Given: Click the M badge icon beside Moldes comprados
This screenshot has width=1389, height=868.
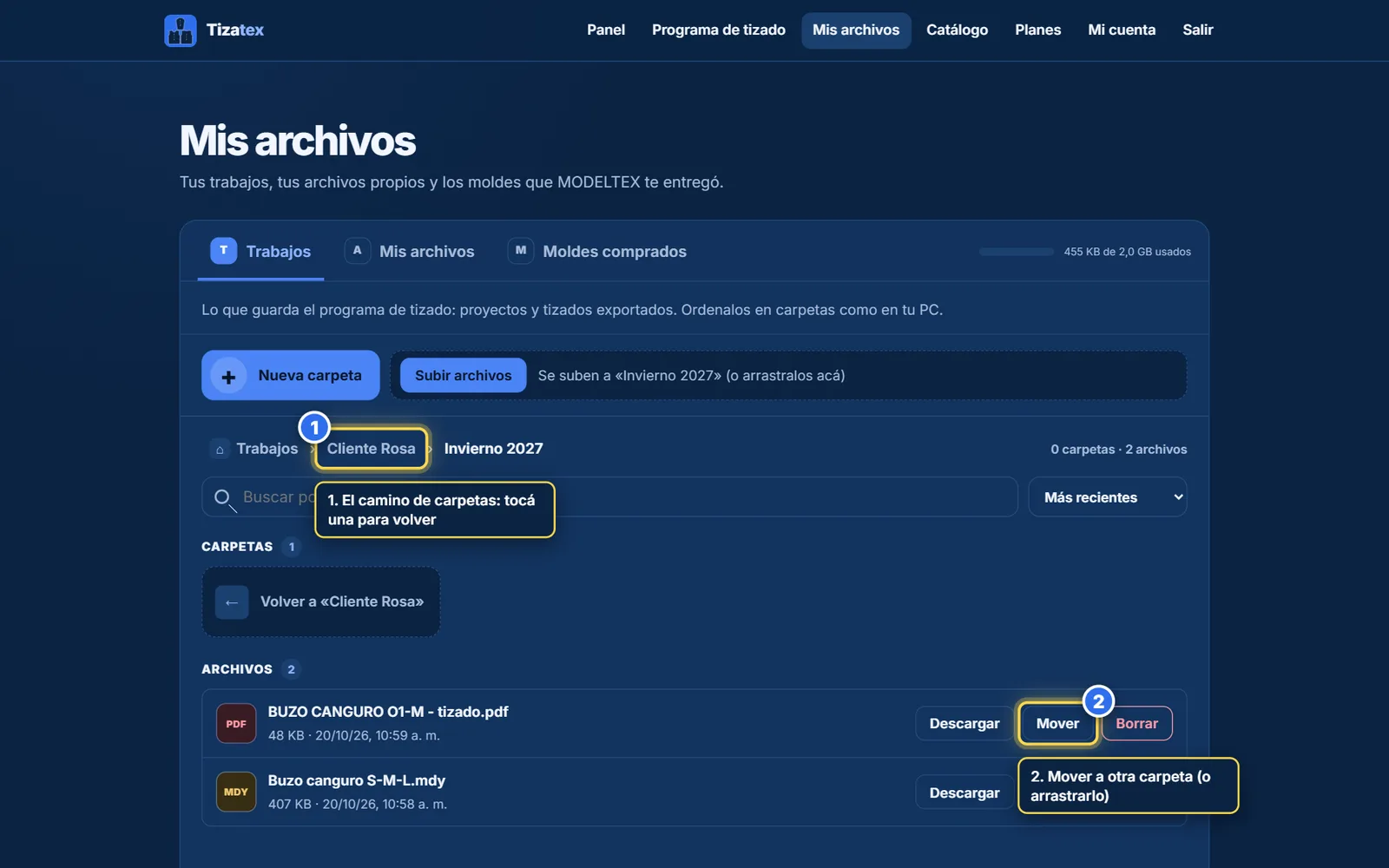Looking at the screenshot, I should (x=520, y=251).
